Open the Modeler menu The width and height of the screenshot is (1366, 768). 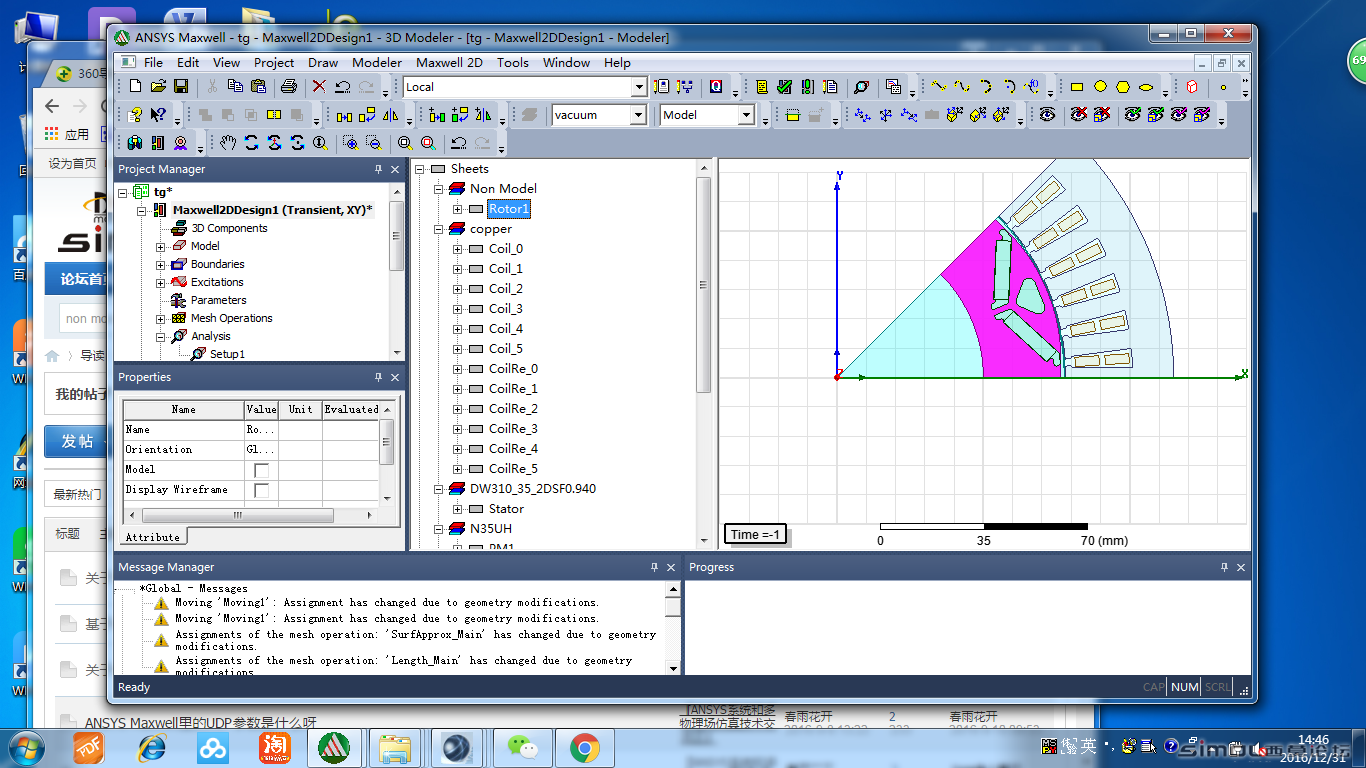[x=377, y=62]
